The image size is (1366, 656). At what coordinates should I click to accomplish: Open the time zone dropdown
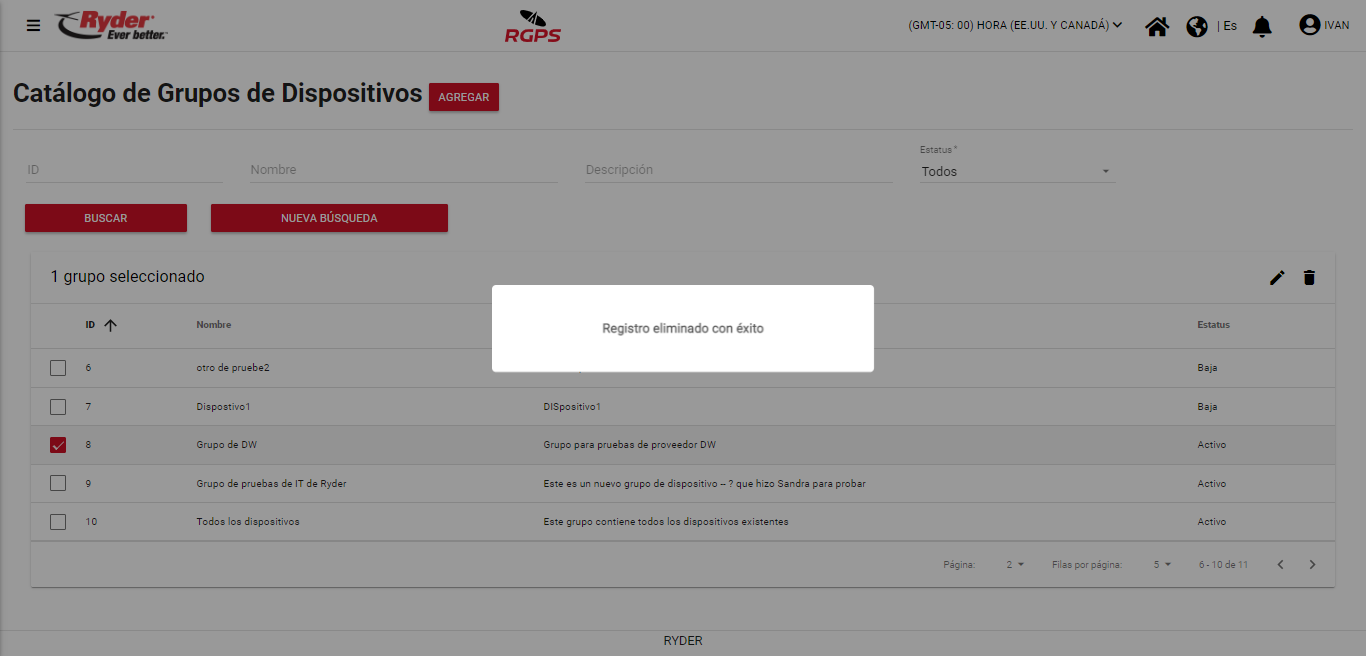coord(1015,26)
